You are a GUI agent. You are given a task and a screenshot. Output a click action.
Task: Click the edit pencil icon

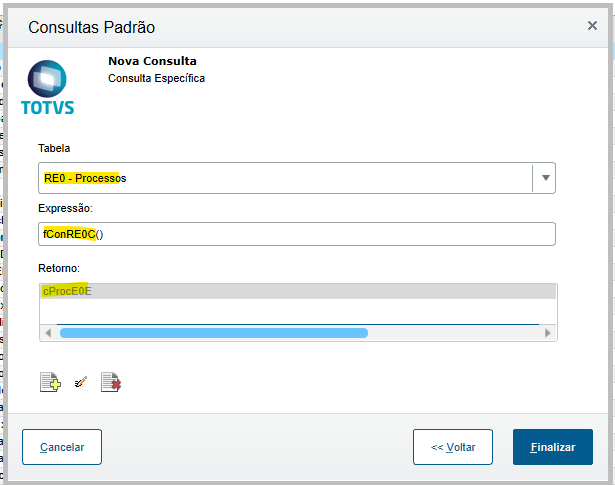point(81,381)
